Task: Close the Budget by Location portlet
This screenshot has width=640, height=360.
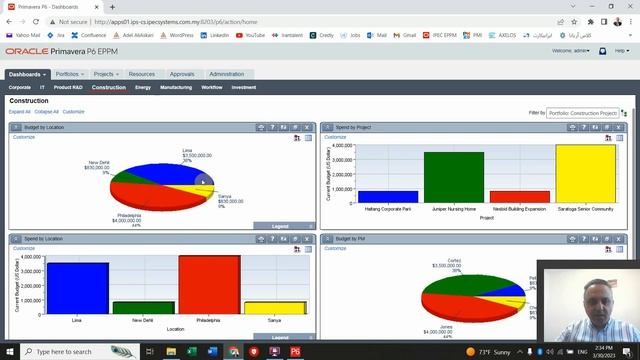Action: click(307, 127)
